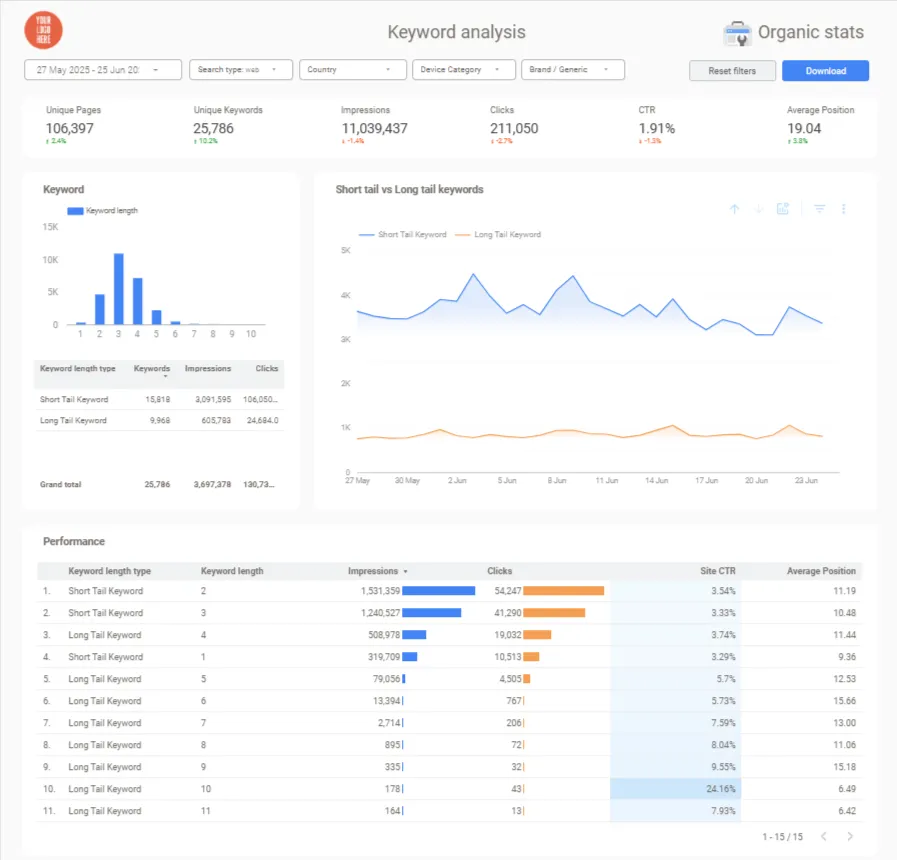
Task: Open the date range dropdown
Action: 103,70
